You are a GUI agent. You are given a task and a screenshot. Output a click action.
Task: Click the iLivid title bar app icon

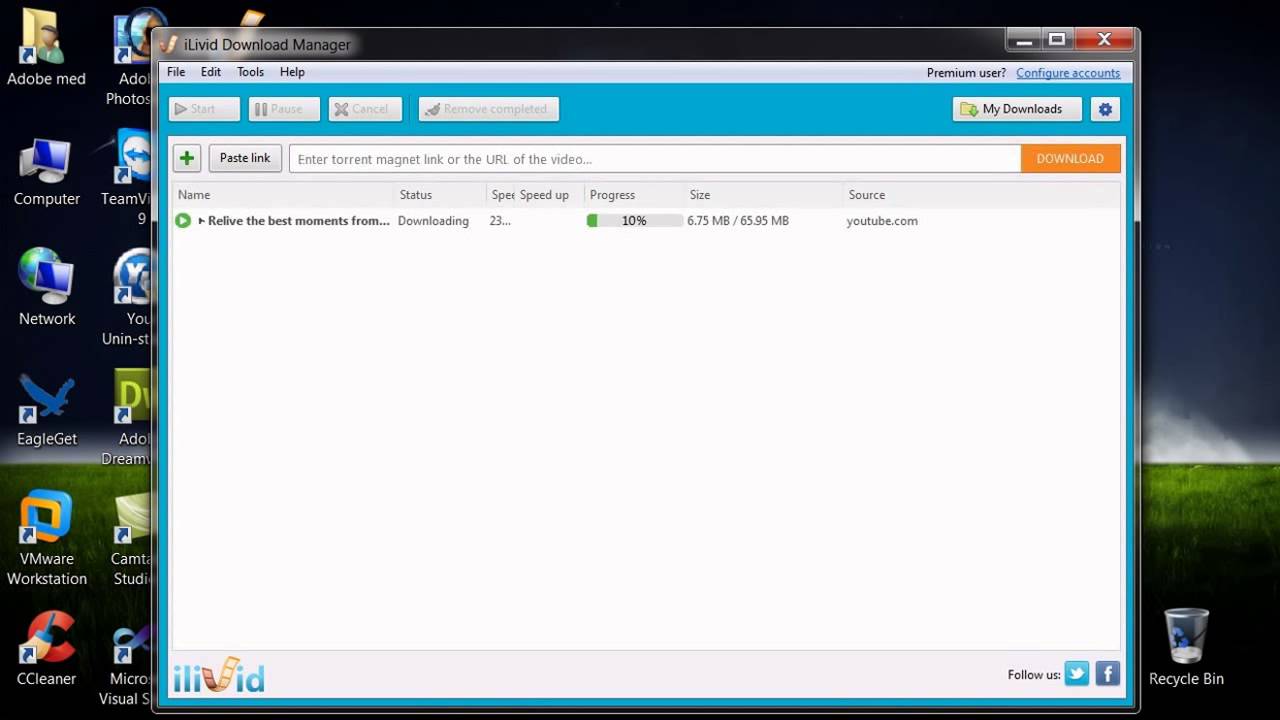(x=169, y=44)
